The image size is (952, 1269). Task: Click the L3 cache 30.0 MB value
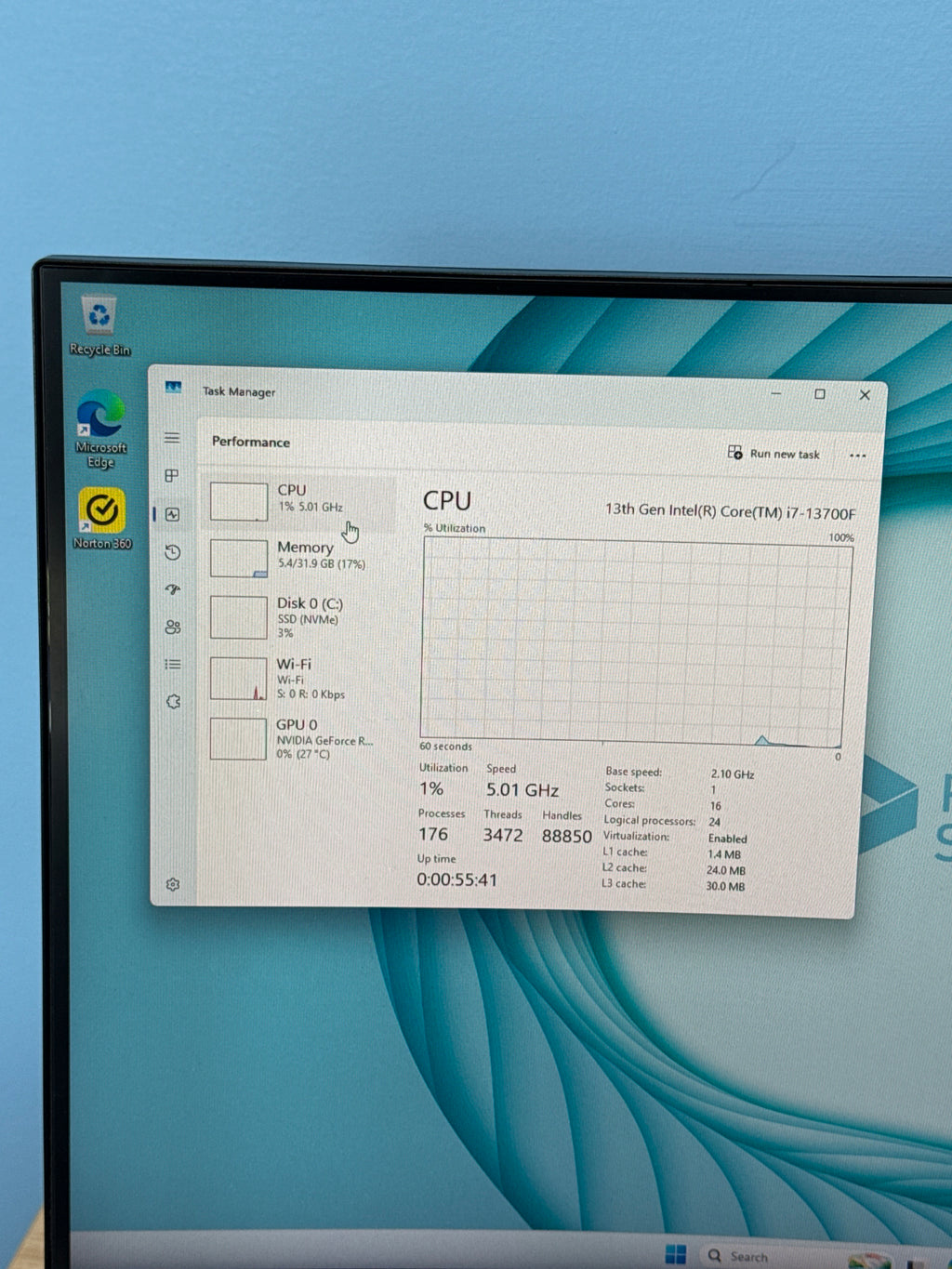click(725, 887)
